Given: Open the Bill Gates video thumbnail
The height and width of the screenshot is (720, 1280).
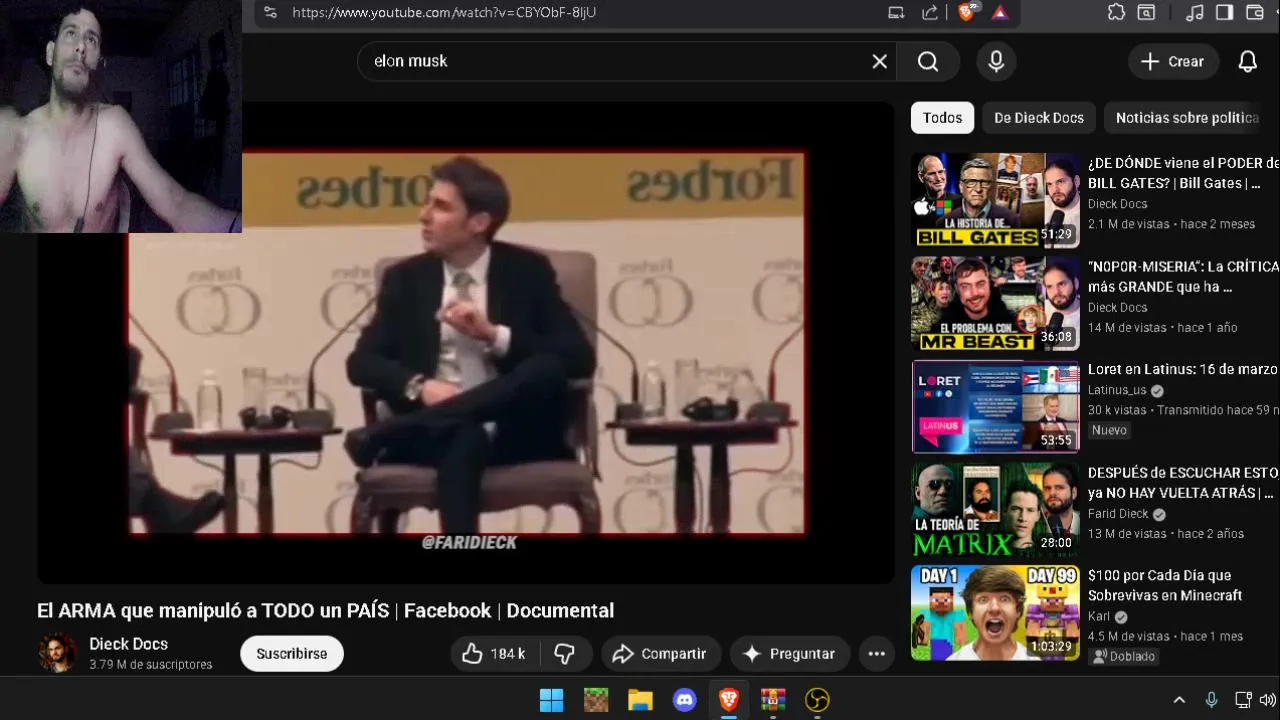Looking at the screenshot, I should coord(996,200).
